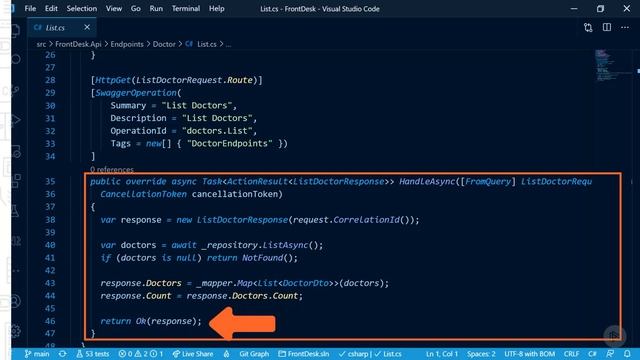Open the main branch selector
Viewport: 640px width, 360px height.
[37, 354]
